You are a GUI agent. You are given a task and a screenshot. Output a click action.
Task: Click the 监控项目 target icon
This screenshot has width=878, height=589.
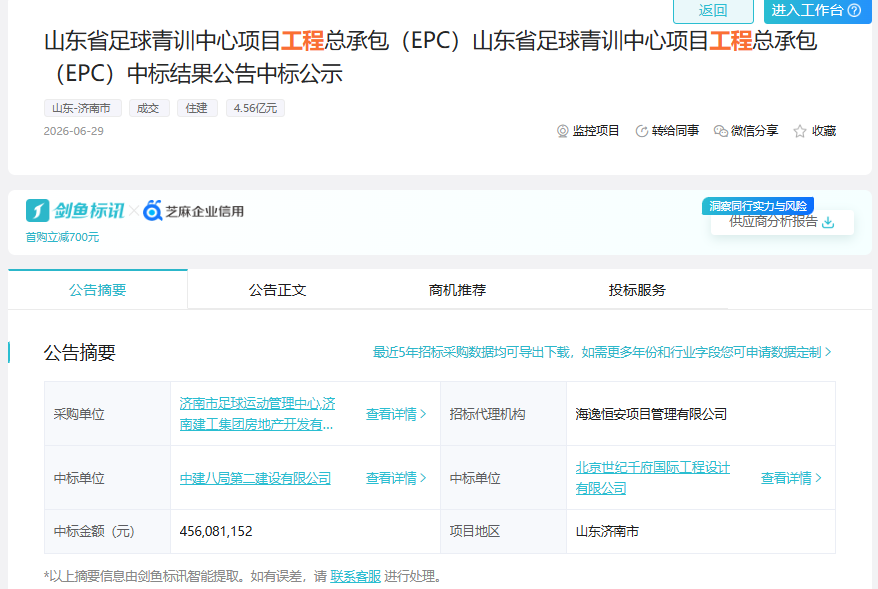click(x=562, y=131)
